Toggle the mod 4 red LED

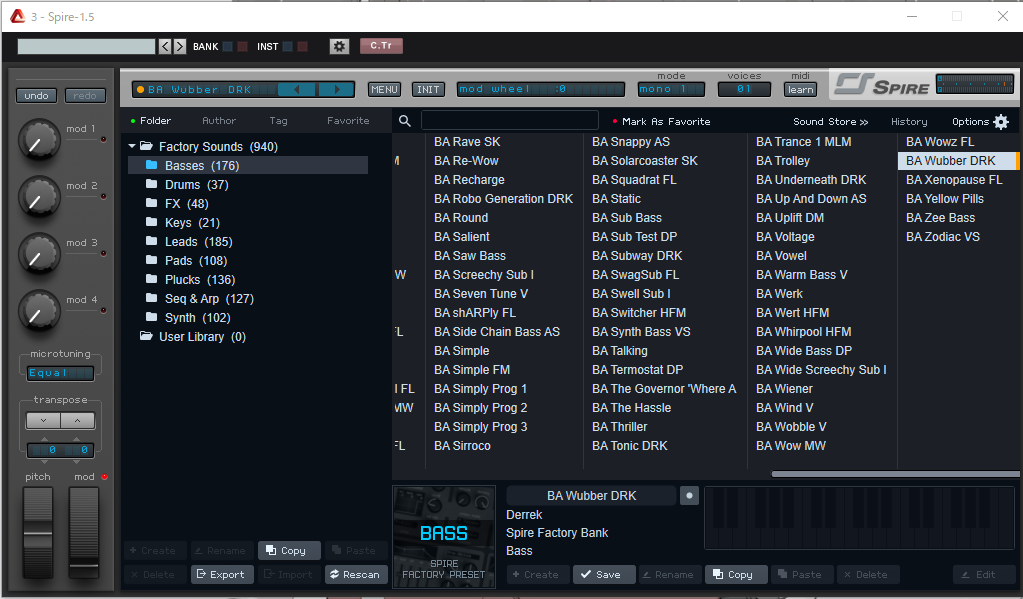[x=103, y=310]
